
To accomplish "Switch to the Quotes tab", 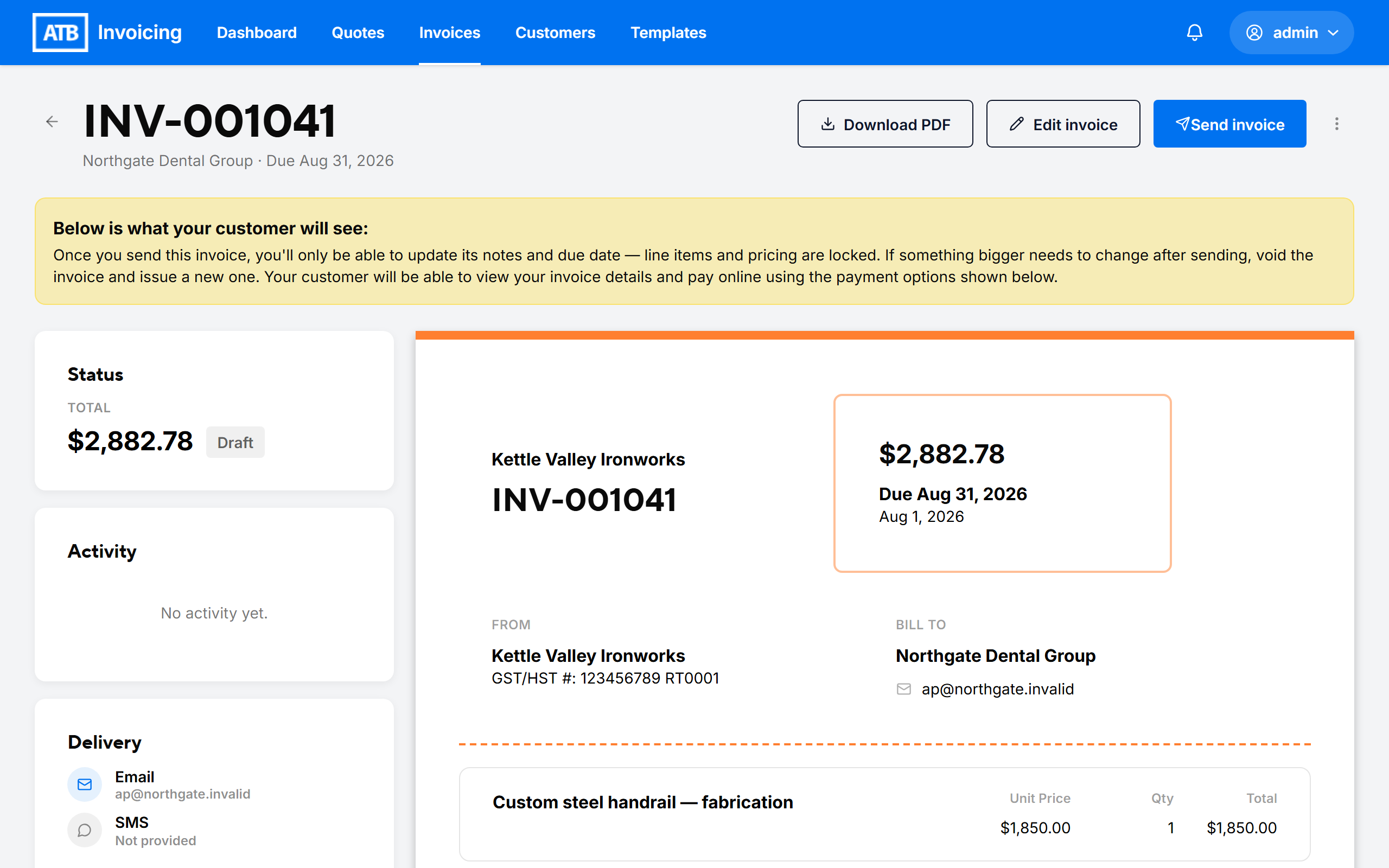I will [358, 33].
